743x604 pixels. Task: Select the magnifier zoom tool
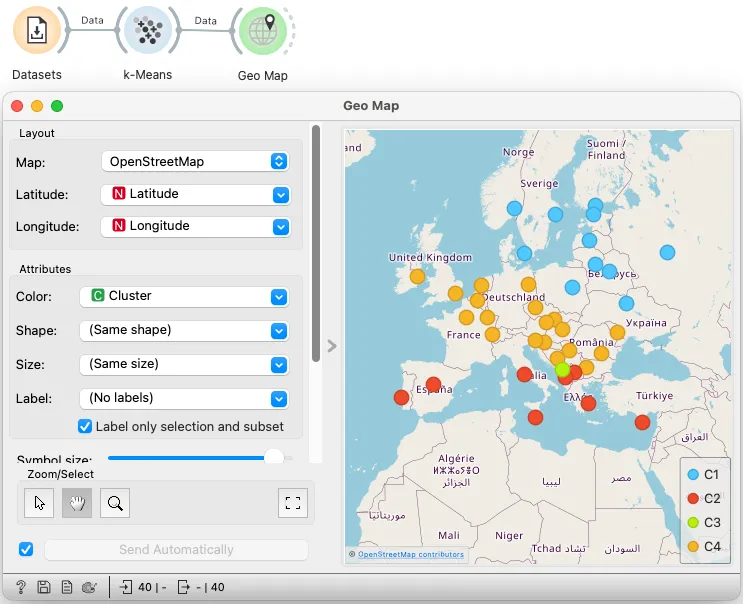click(x=115, y=503)
